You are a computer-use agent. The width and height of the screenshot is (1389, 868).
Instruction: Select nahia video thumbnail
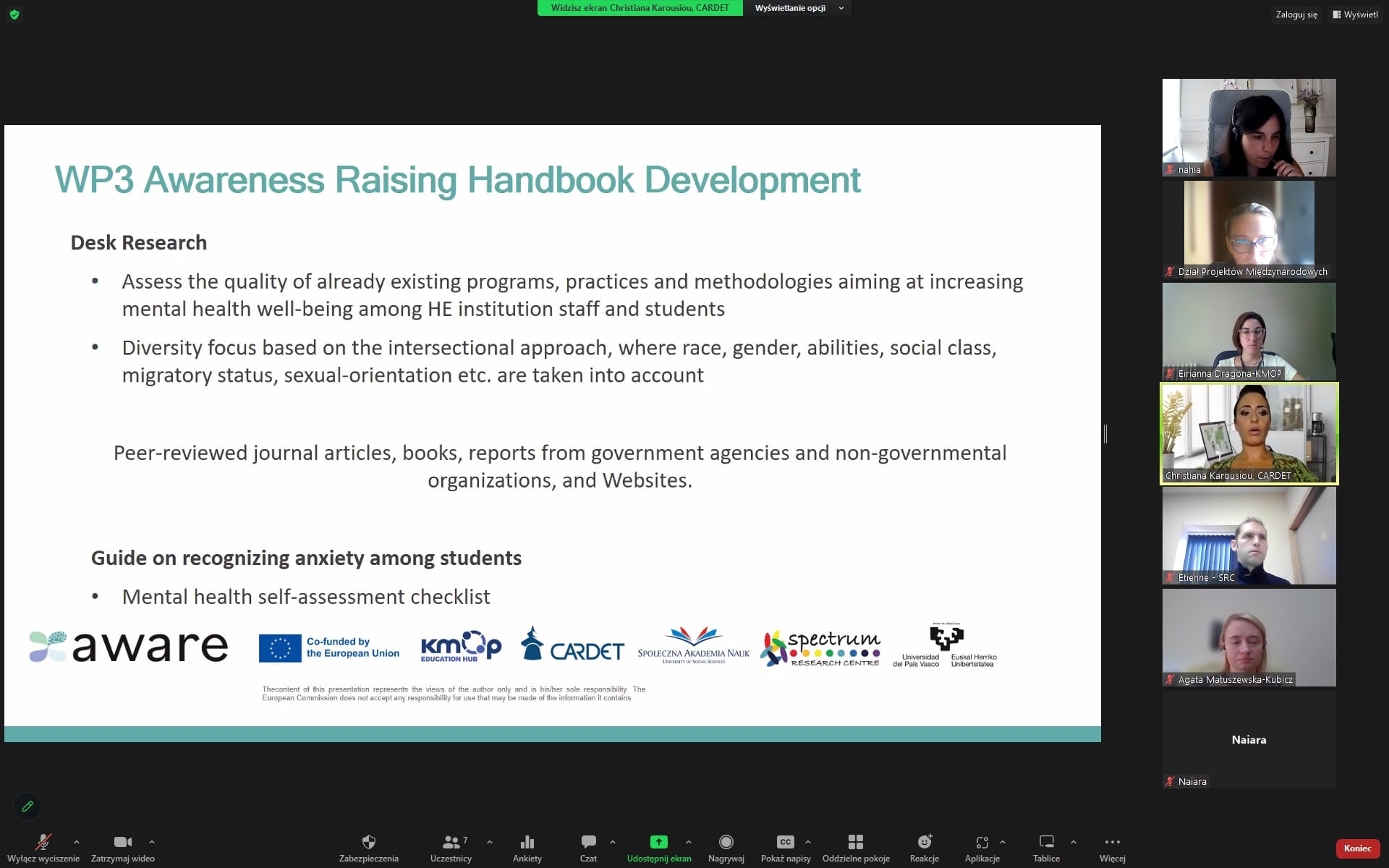click(x=1249, y=127)
